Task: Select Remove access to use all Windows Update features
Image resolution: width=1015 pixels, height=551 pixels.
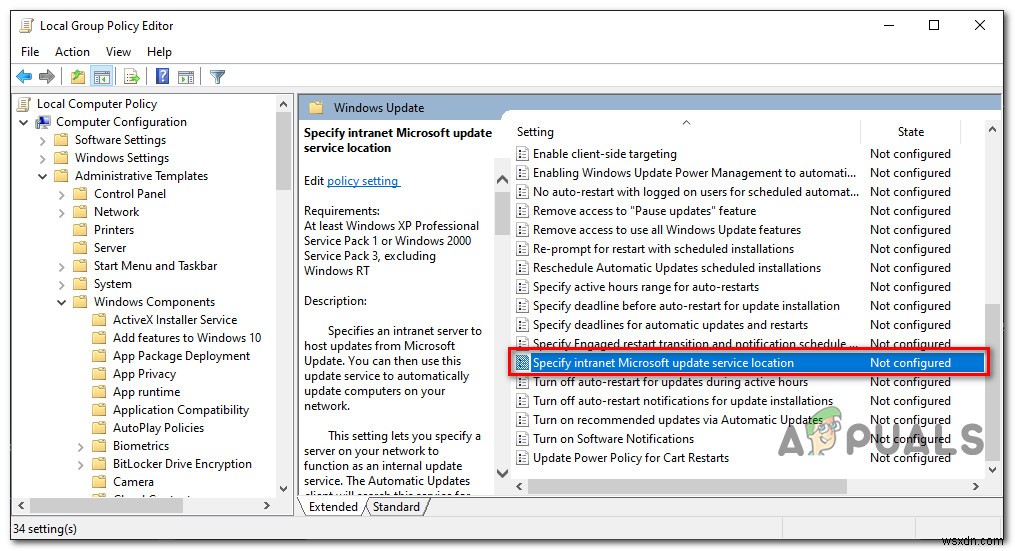Action: click(x=667, y=230)
